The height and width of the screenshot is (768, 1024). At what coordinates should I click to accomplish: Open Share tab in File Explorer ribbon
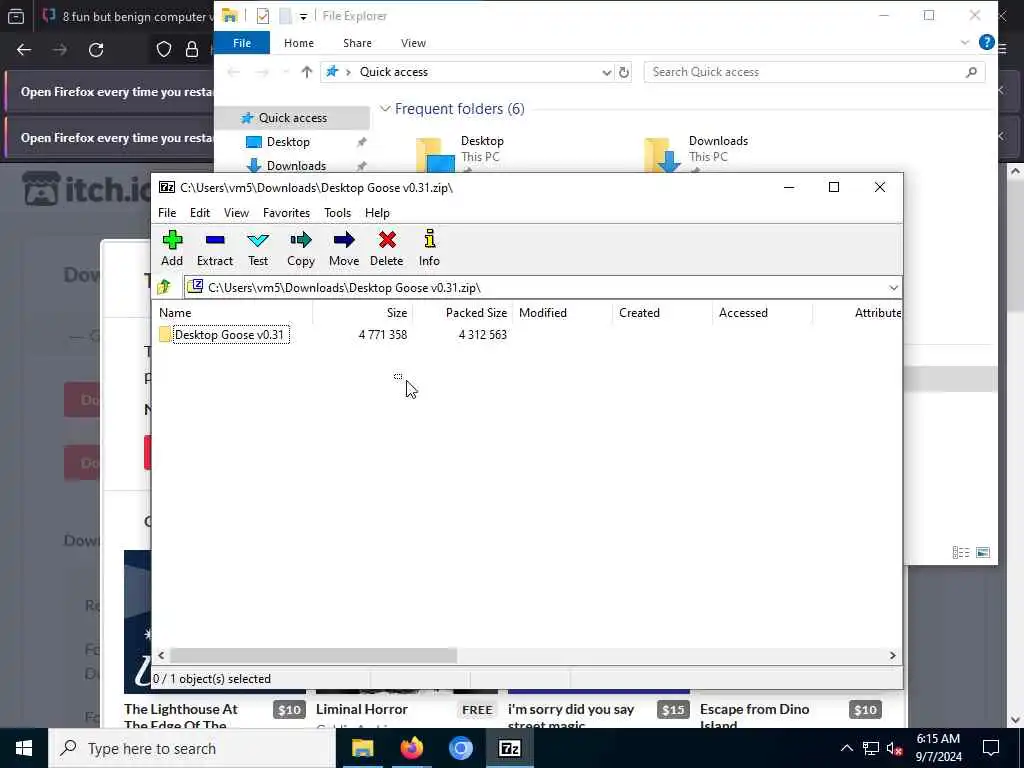357,43
